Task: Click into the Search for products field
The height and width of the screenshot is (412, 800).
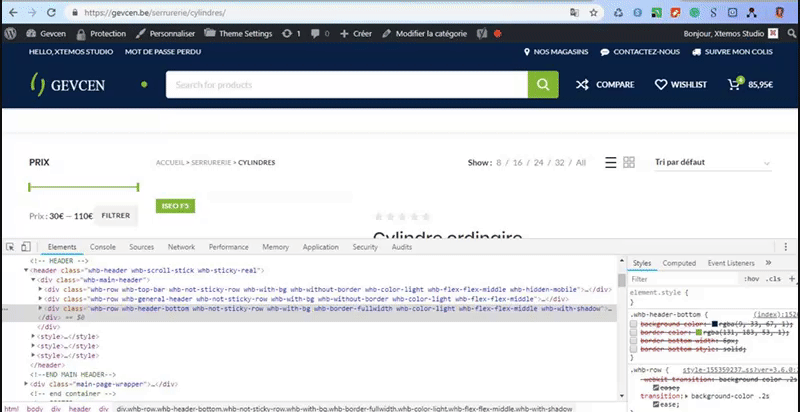Action: pyautogui.click(x=346, y=85)
